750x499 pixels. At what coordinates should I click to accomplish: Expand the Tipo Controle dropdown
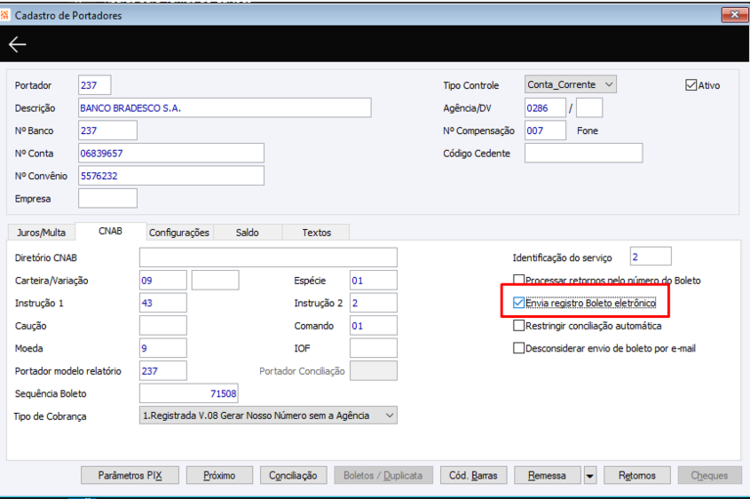click(x=570, y=85)
